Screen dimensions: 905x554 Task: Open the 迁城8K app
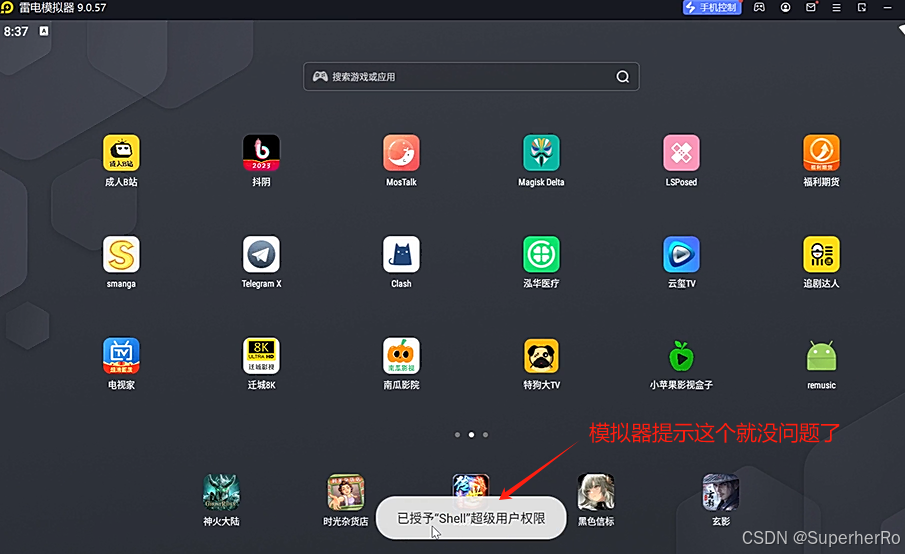point(261,356)
